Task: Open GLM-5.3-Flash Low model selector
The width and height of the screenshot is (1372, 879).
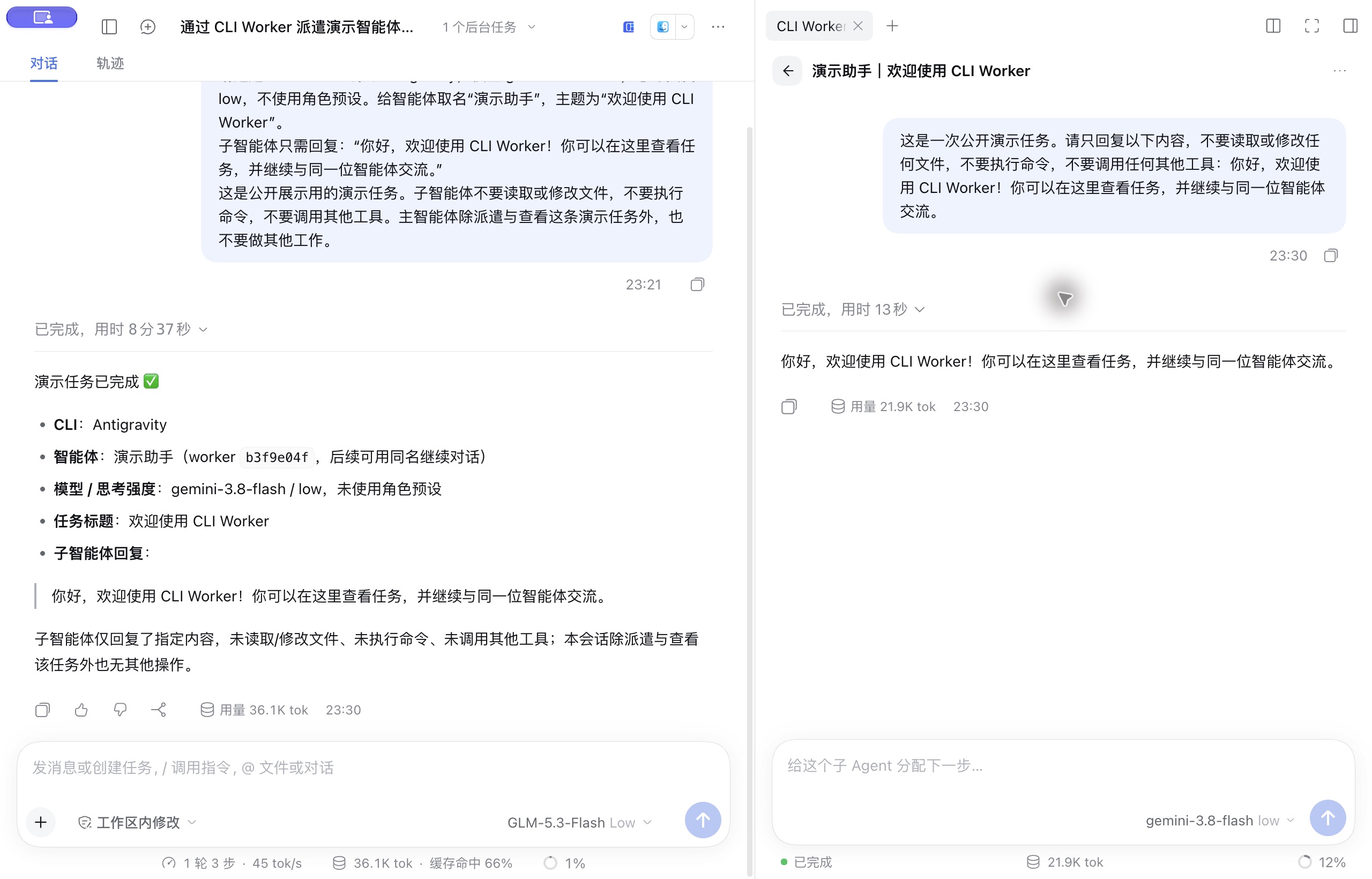Action: [x=580, y=823]
